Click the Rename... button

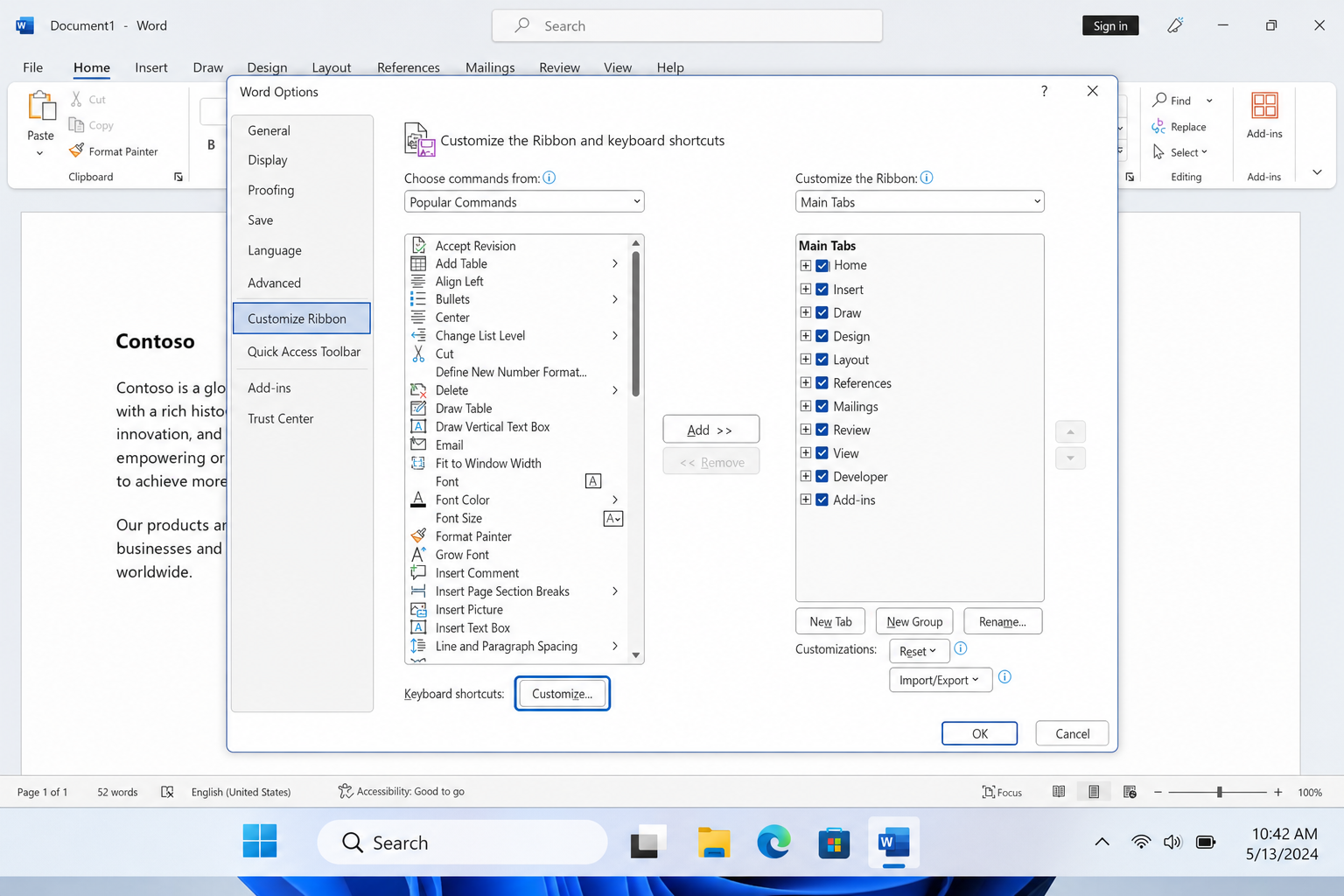click(x=1003, y=621)
